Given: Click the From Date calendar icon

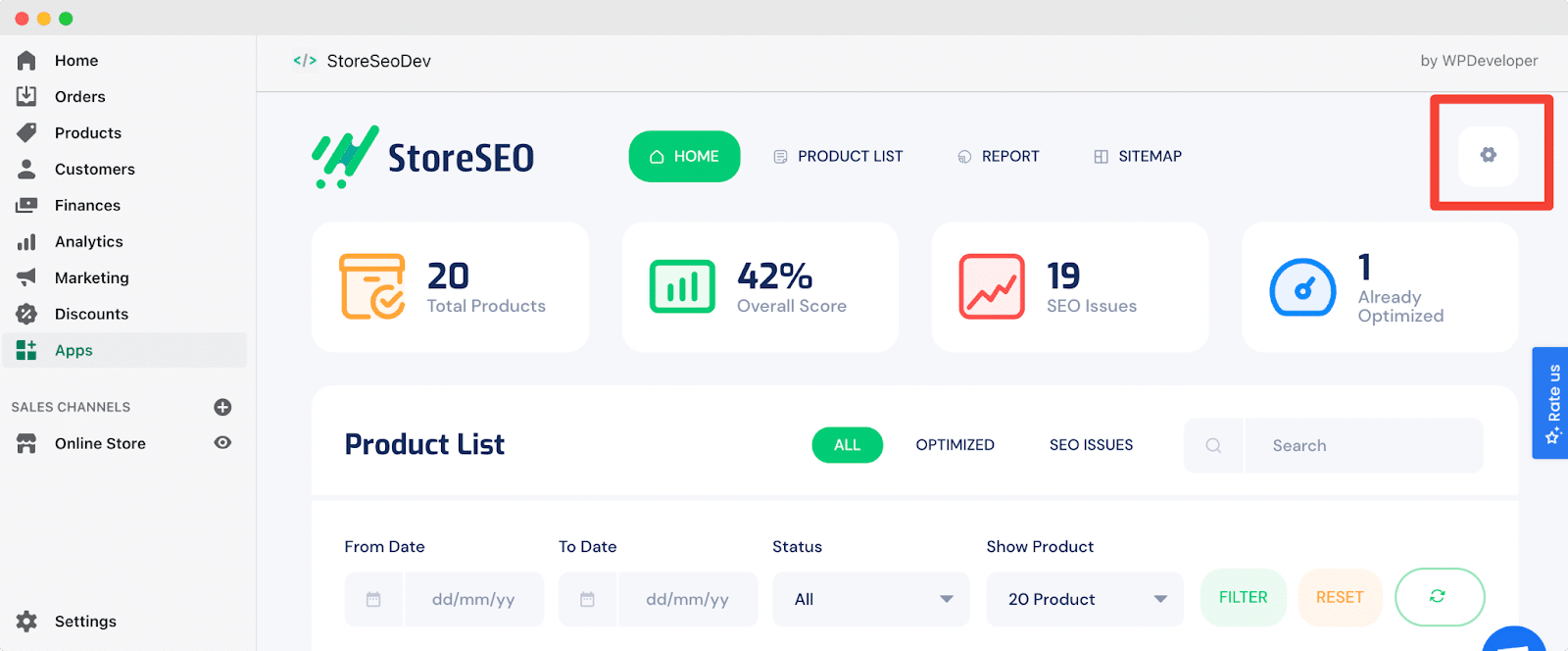Looking at the screenshot, I should [x=373, y=599].
